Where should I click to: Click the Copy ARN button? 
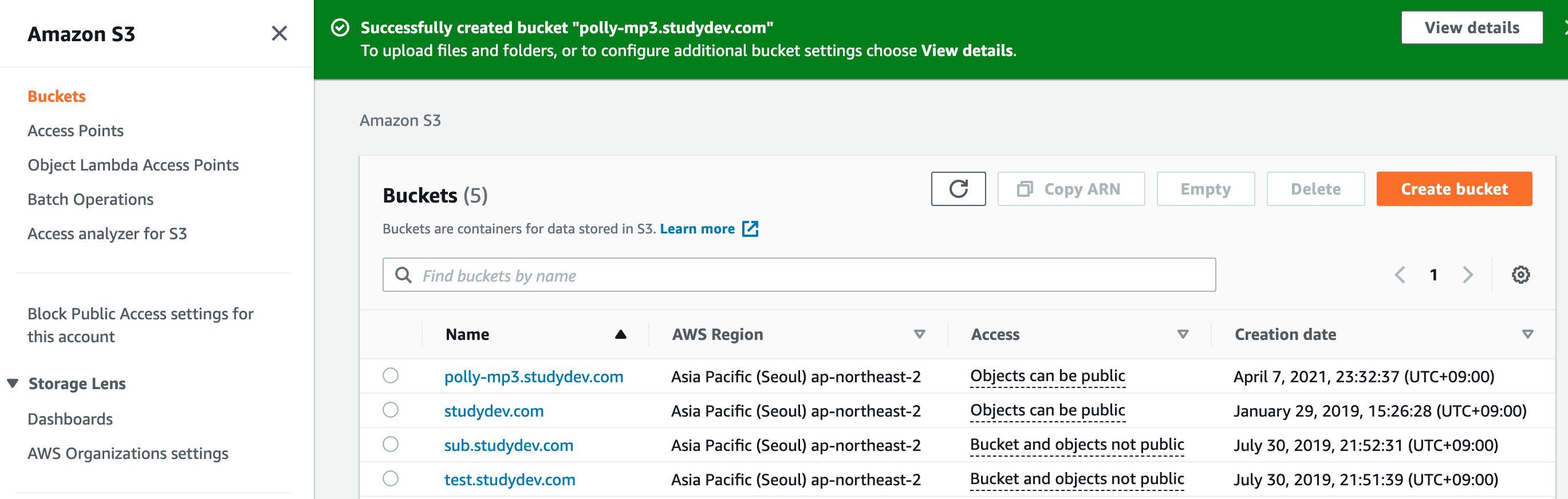point(1071,189)
